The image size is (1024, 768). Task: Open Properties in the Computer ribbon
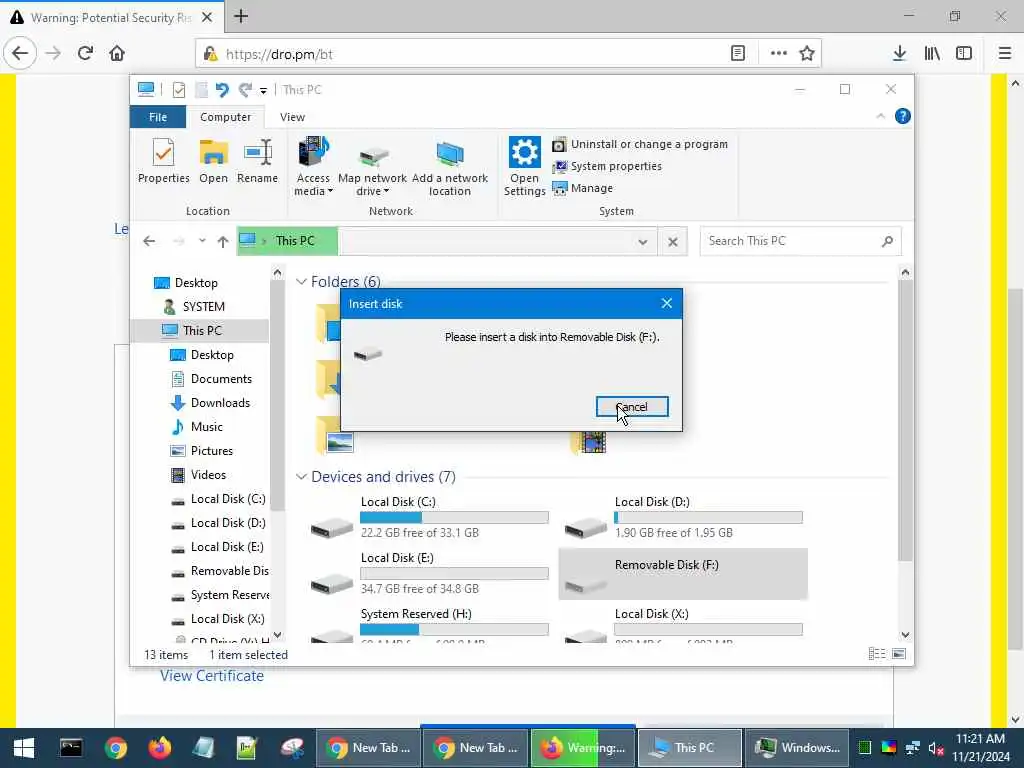(163, 161)
